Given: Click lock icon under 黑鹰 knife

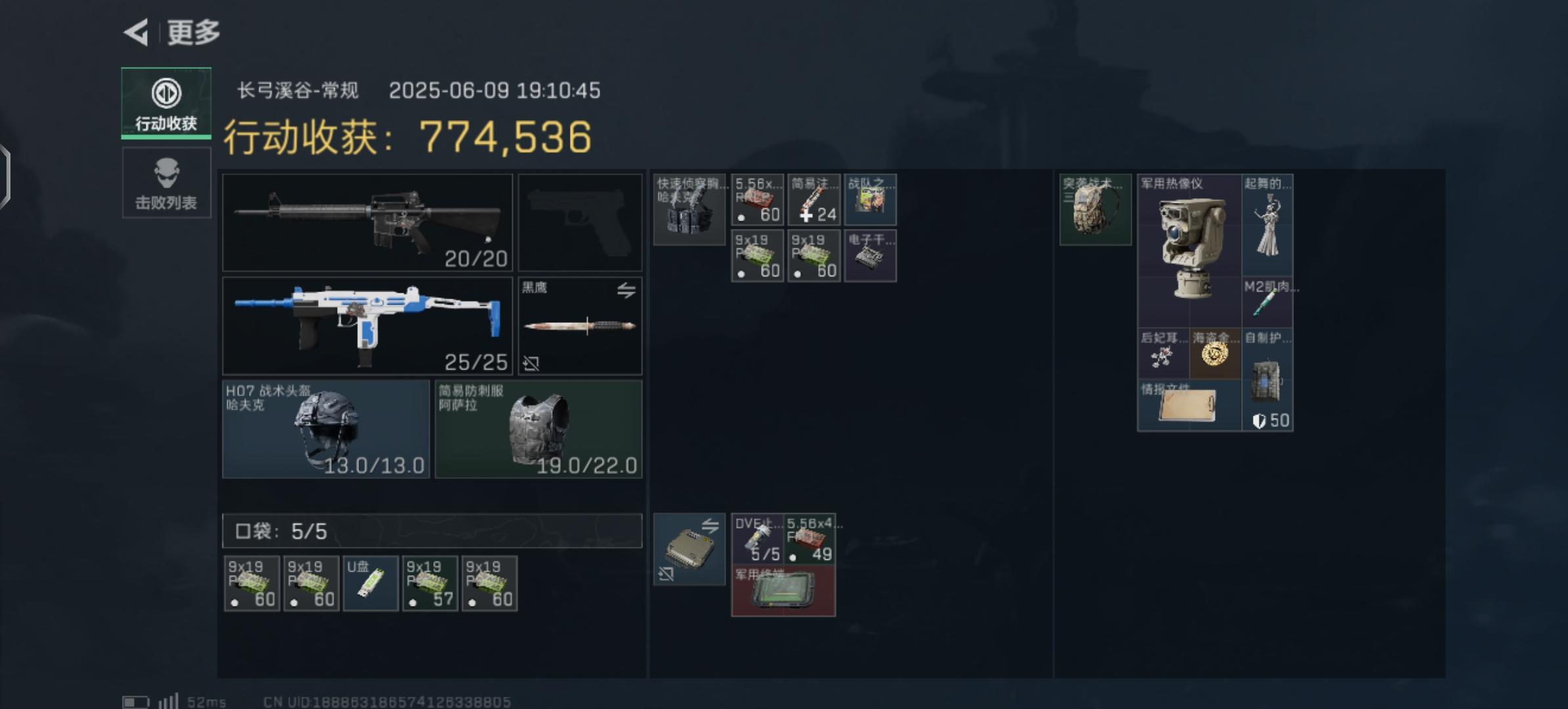Looking at the screenshot, I should point(531,363).
